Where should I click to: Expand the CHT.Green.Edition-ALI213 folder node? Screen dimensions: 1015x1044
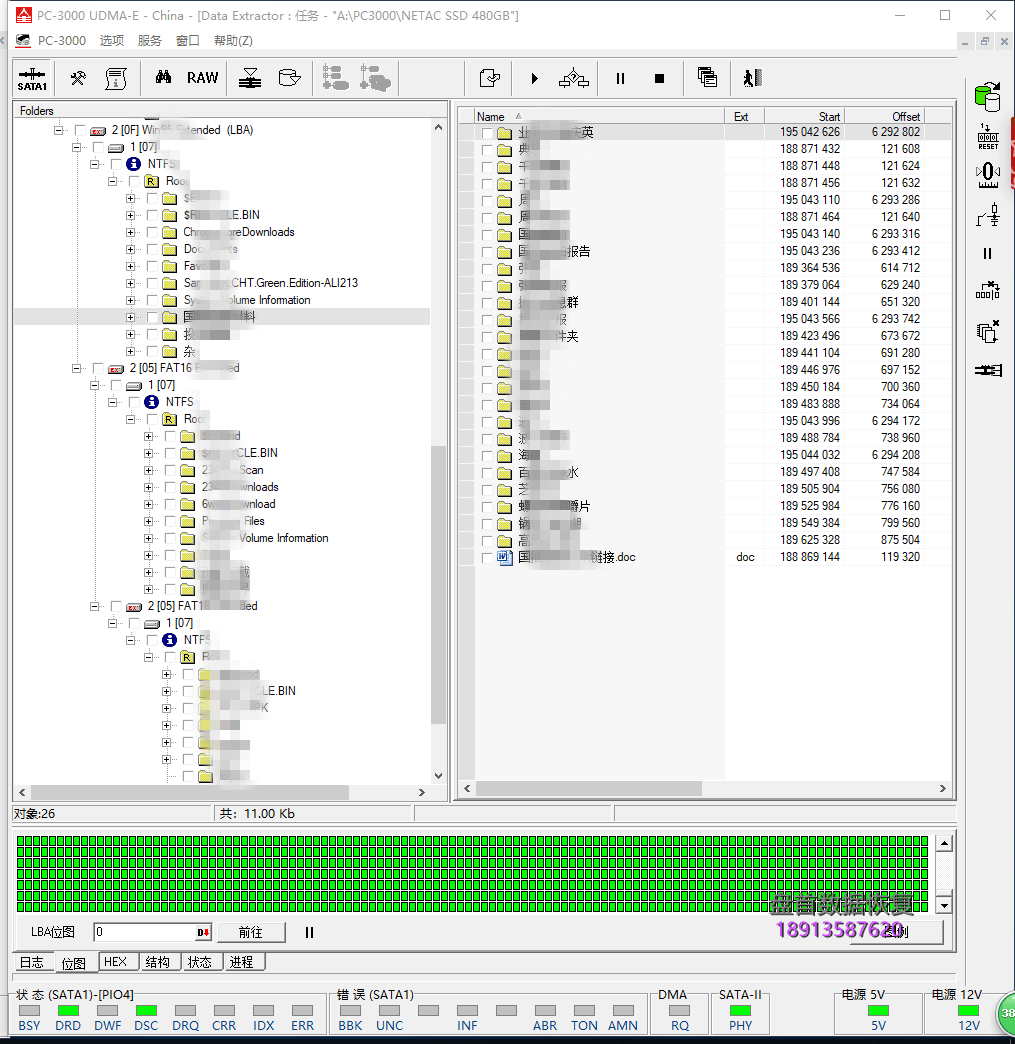tap(131, 283)
